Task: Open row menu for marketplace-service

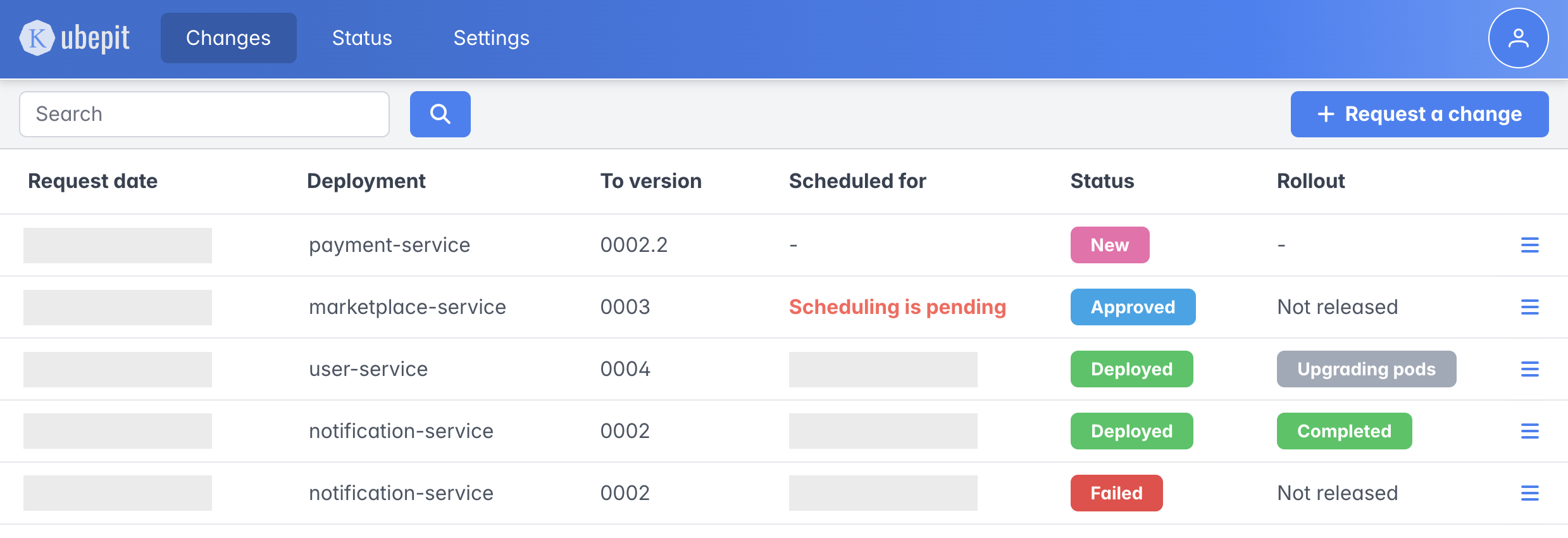Action: point(1529,307)
